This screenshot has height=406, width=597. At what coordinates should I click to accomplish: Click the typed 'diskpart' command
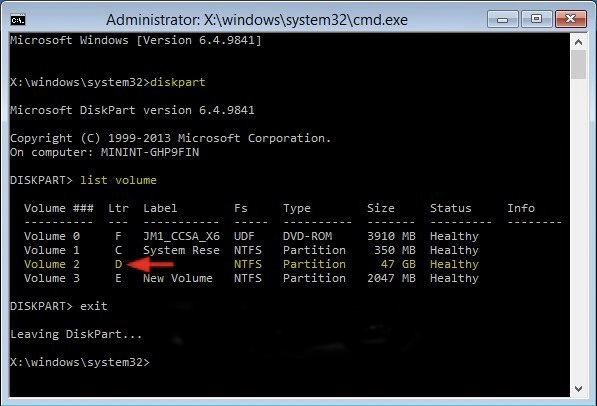178,82
